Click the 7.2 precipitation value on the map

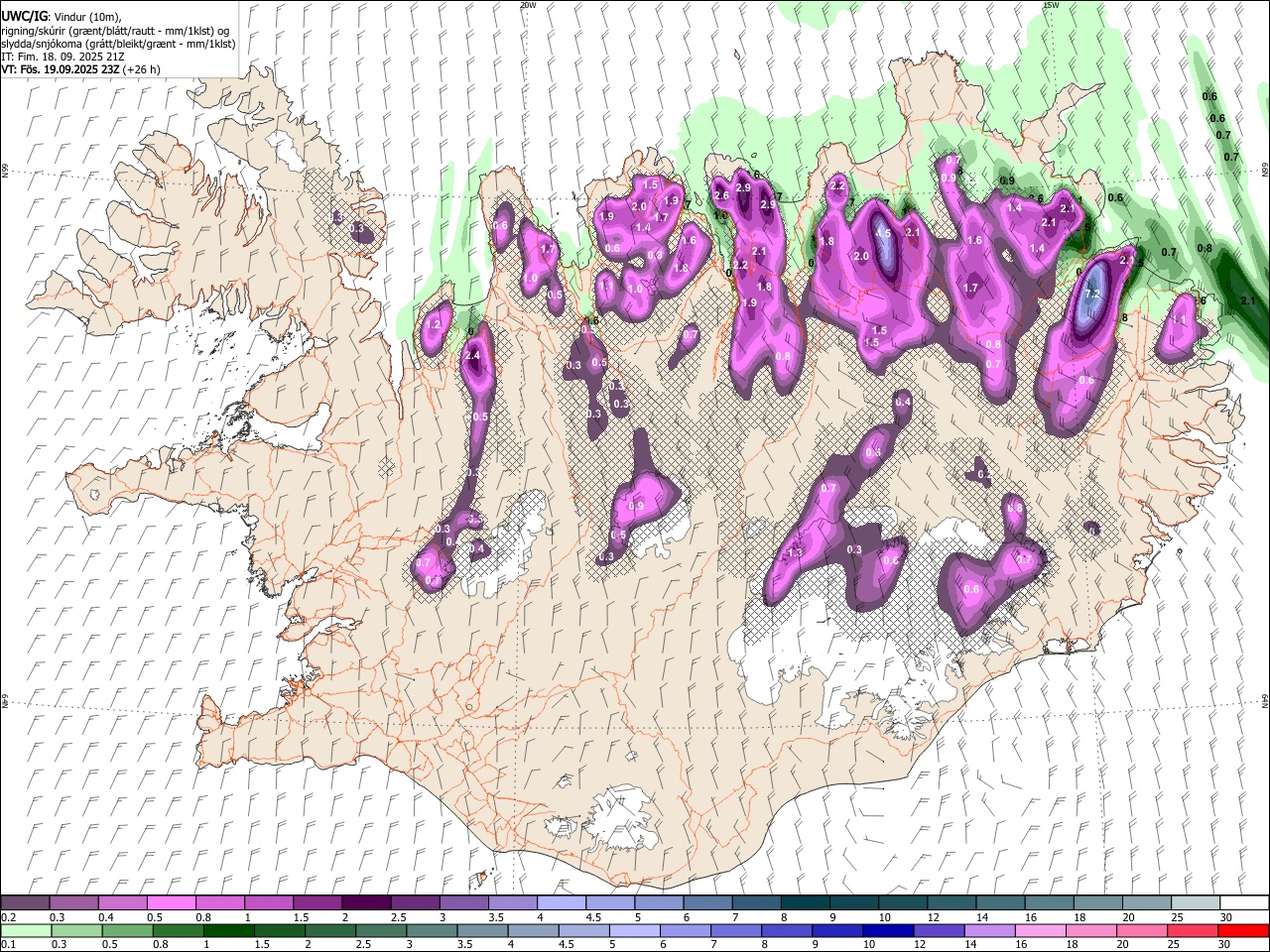tap(1092, 295)
